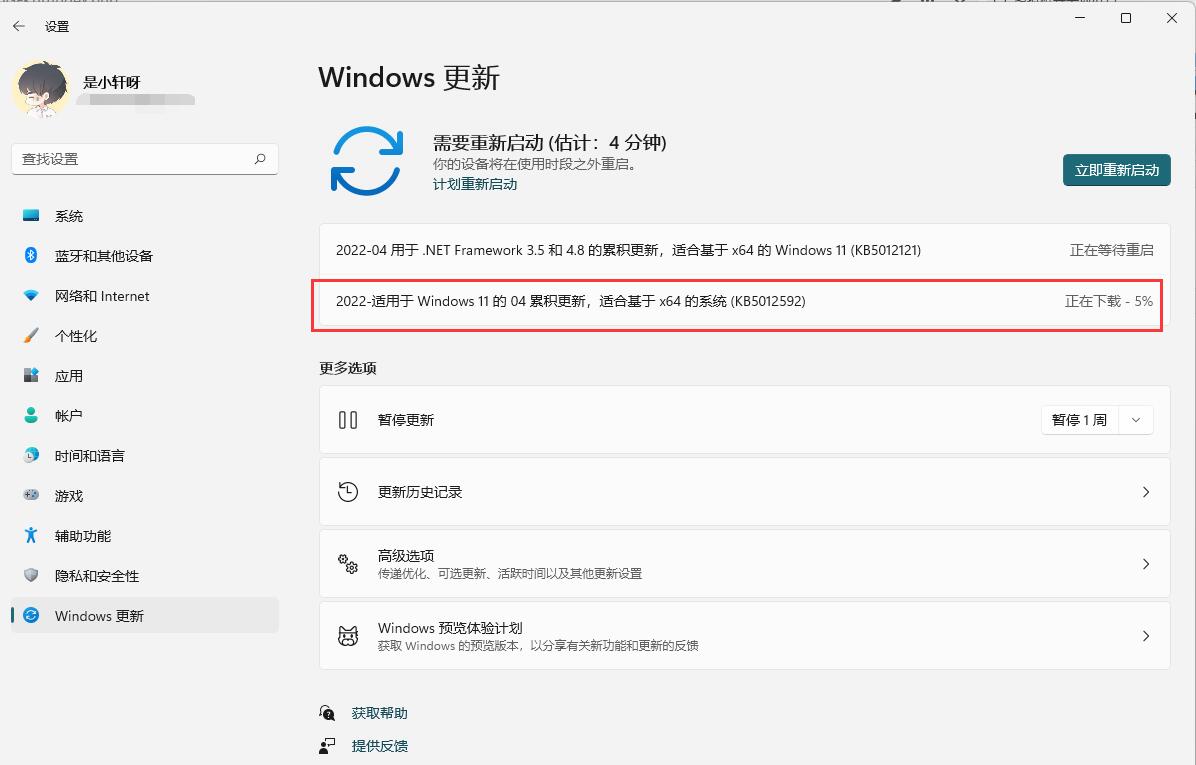Select 个性化 label in the sidebar
Image resolution: width=1196 pixels, height=765 pixels.
76,336
